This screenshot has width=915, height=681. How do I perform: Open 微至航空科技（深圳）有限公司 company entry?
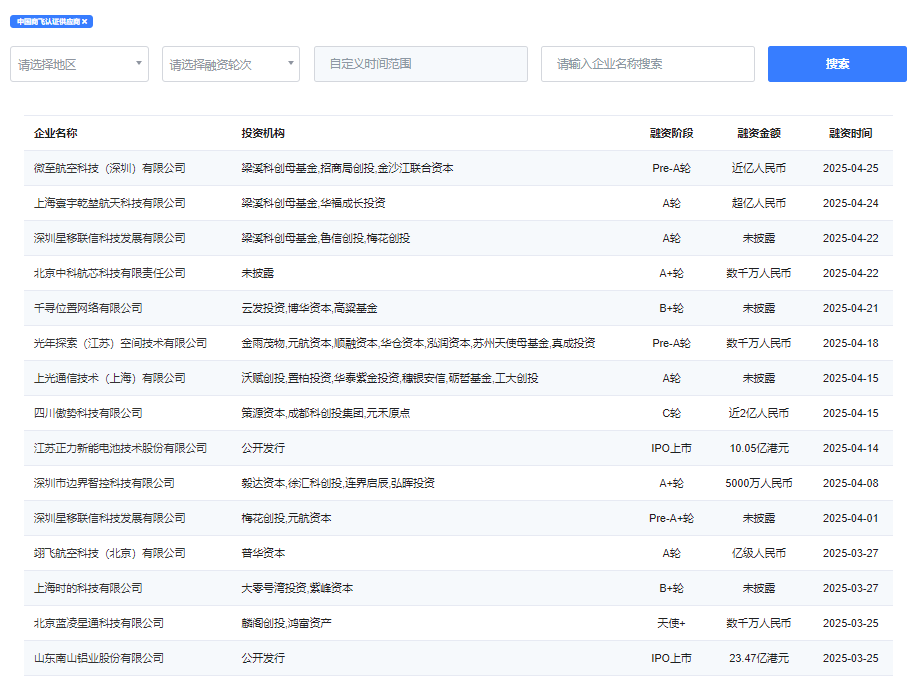[110, 168]
